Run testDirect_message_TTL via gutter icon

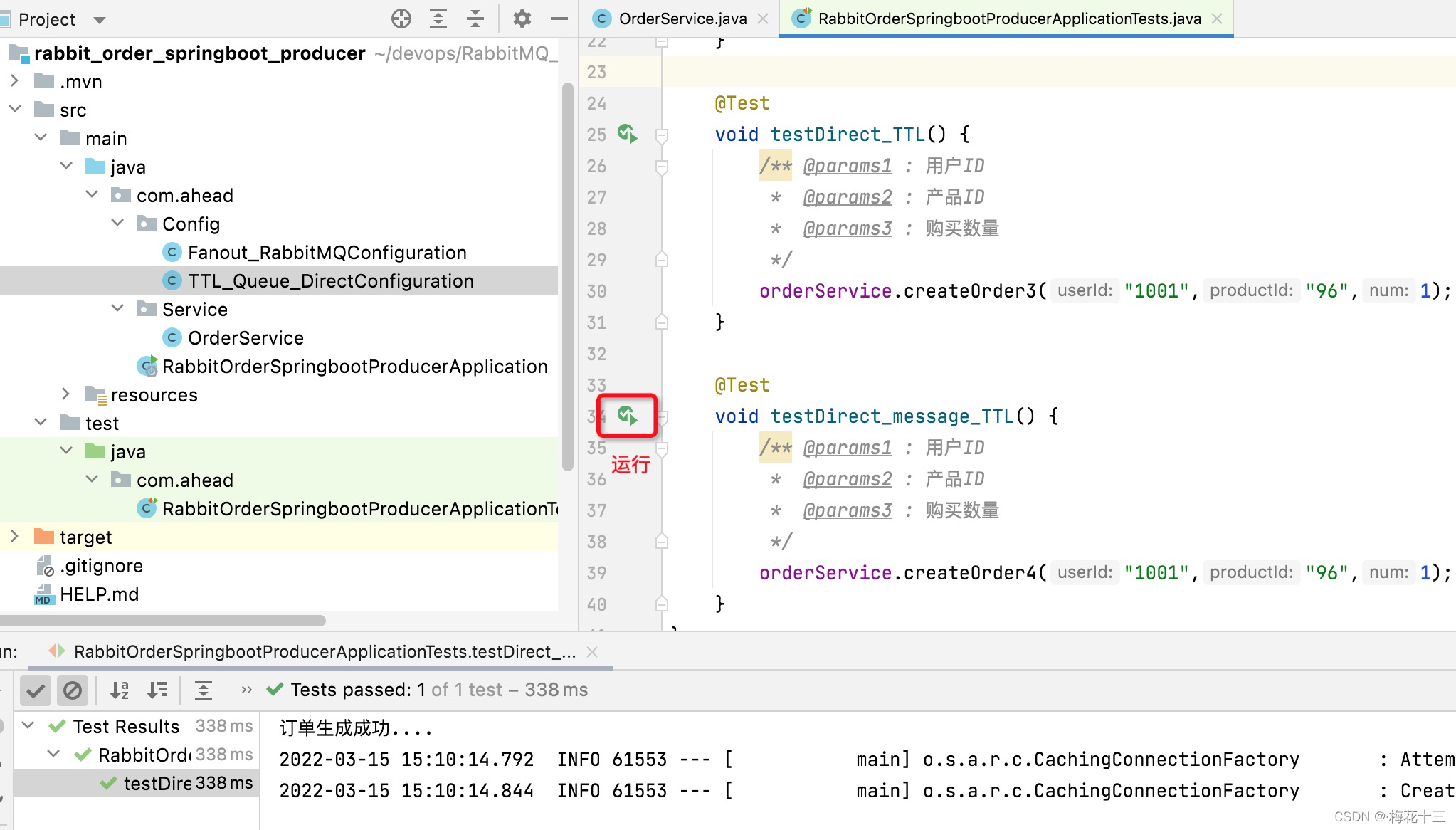pyautogui.click(x=627, y=416)
